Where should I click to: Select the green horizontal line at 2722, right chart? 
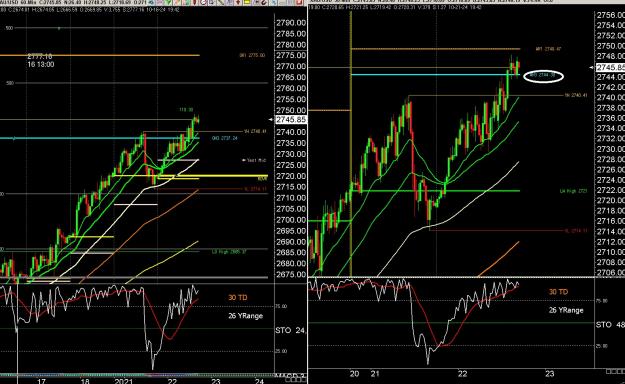pyautogui.click(x=435, y=191)
